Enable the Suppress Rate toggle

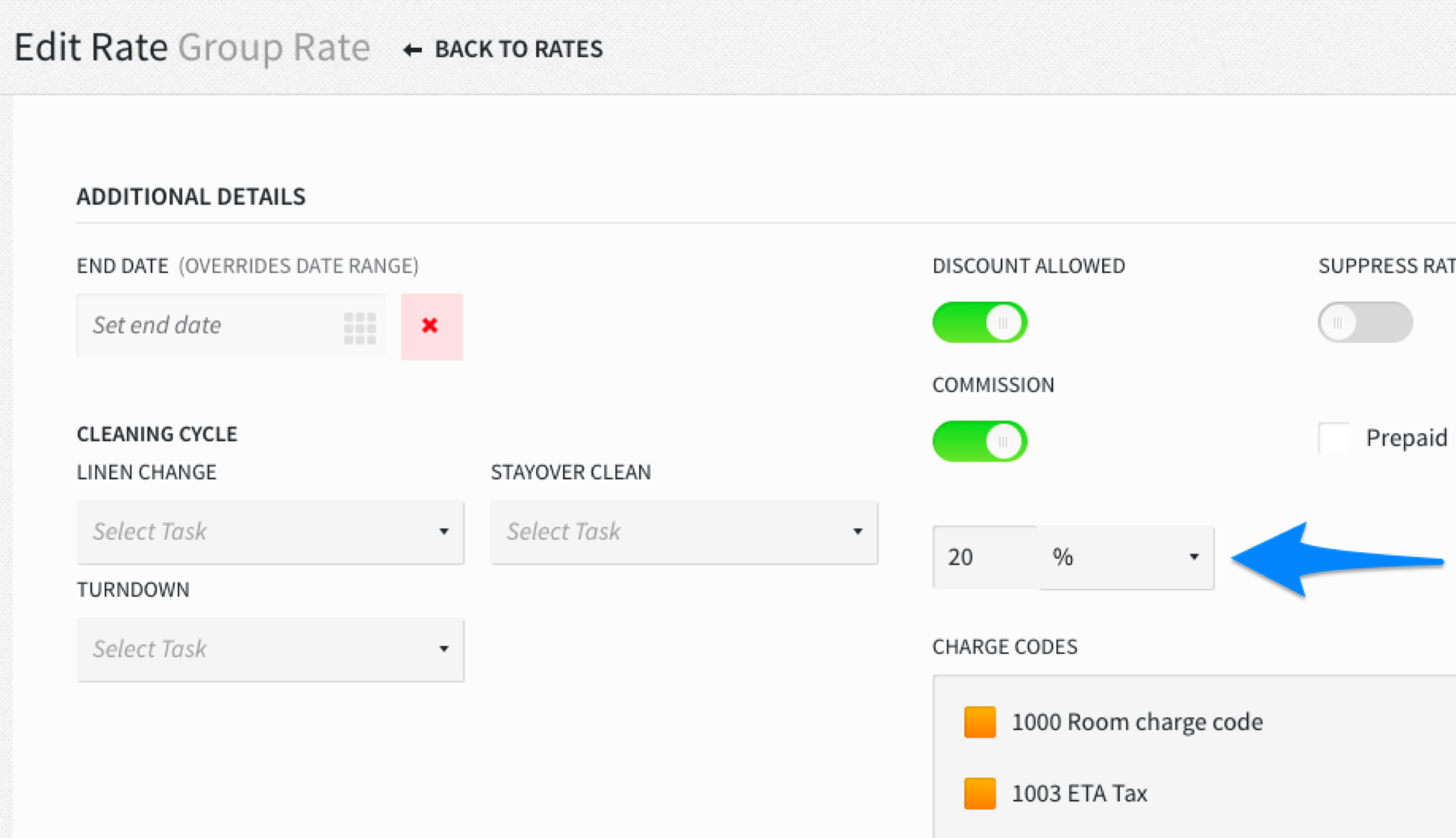(1365, 323)
